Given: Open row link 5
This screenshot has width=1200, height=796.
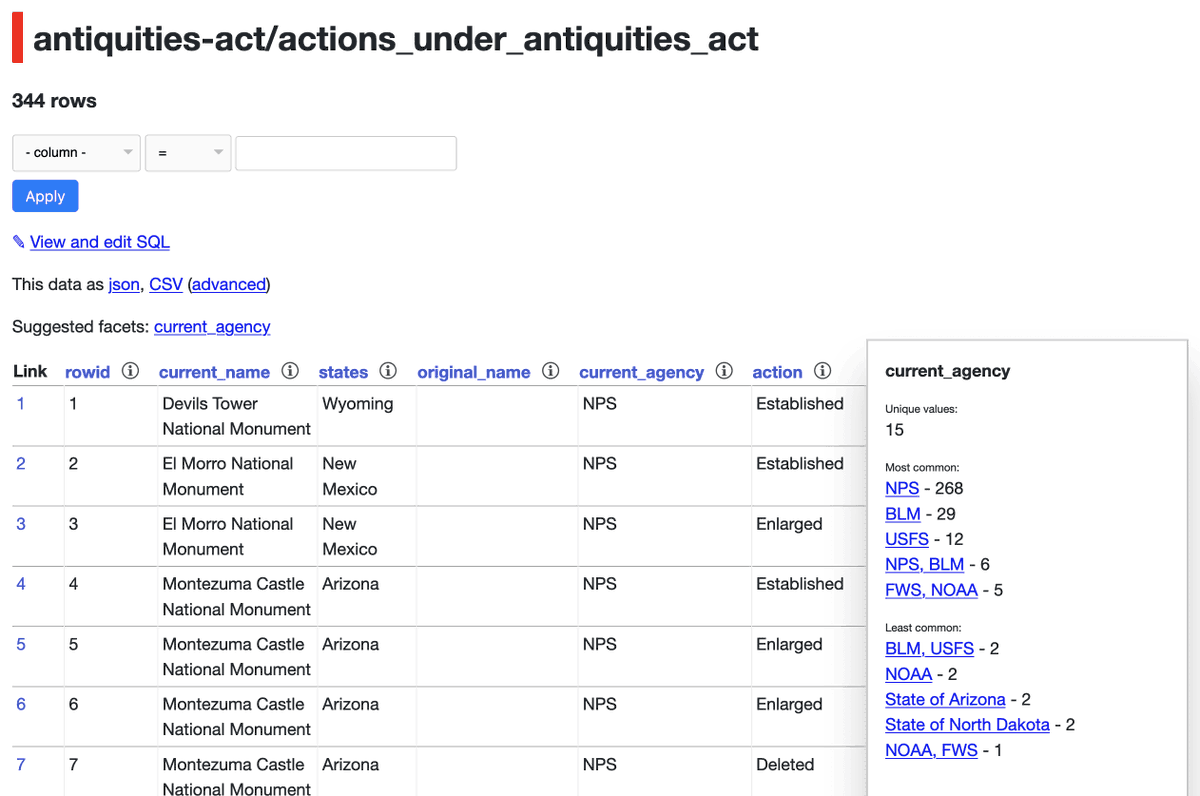Looking at the screenshot, I should (x=21, y=644).
